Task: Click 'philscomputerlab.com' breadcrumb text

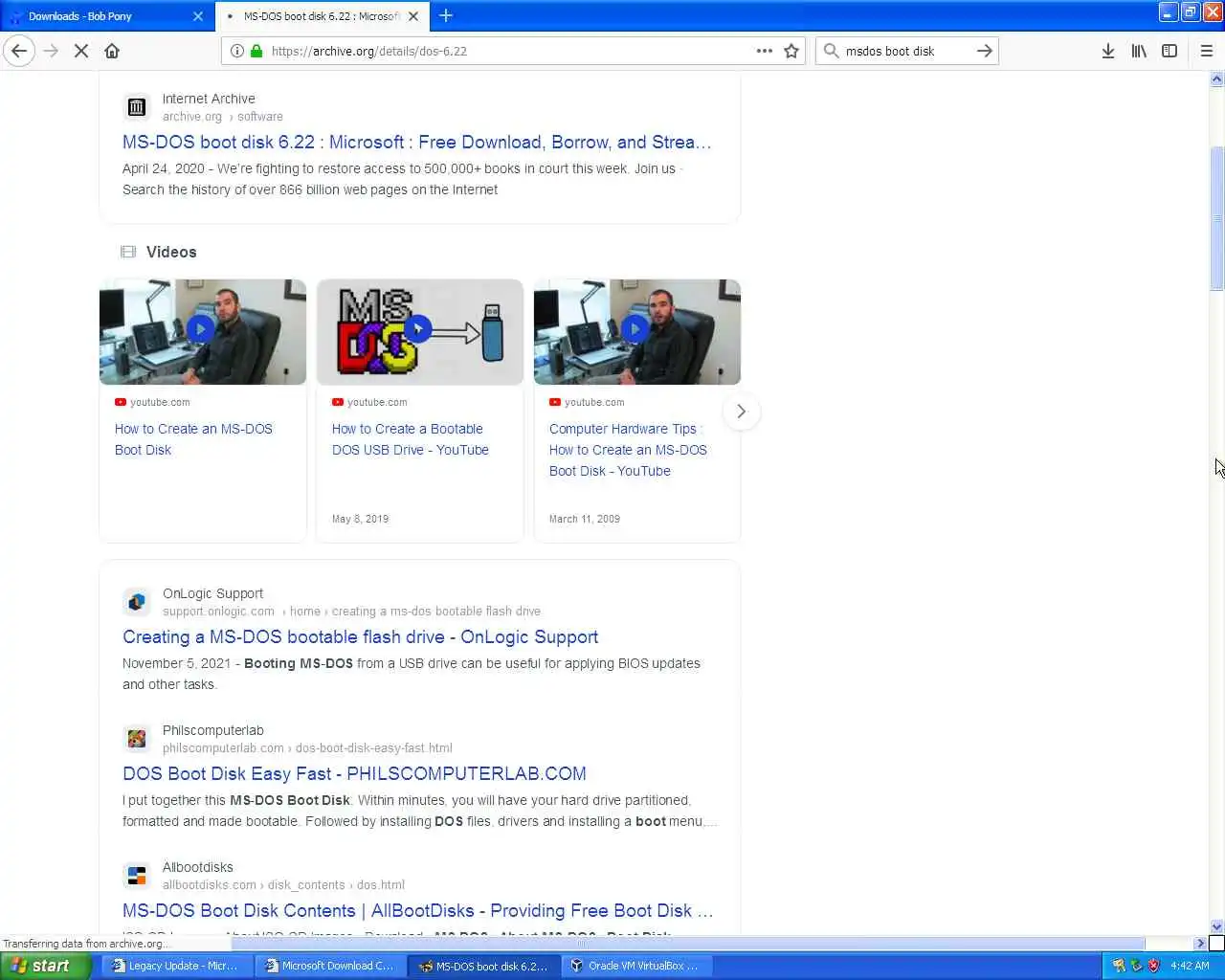Action: click(223, 748)
